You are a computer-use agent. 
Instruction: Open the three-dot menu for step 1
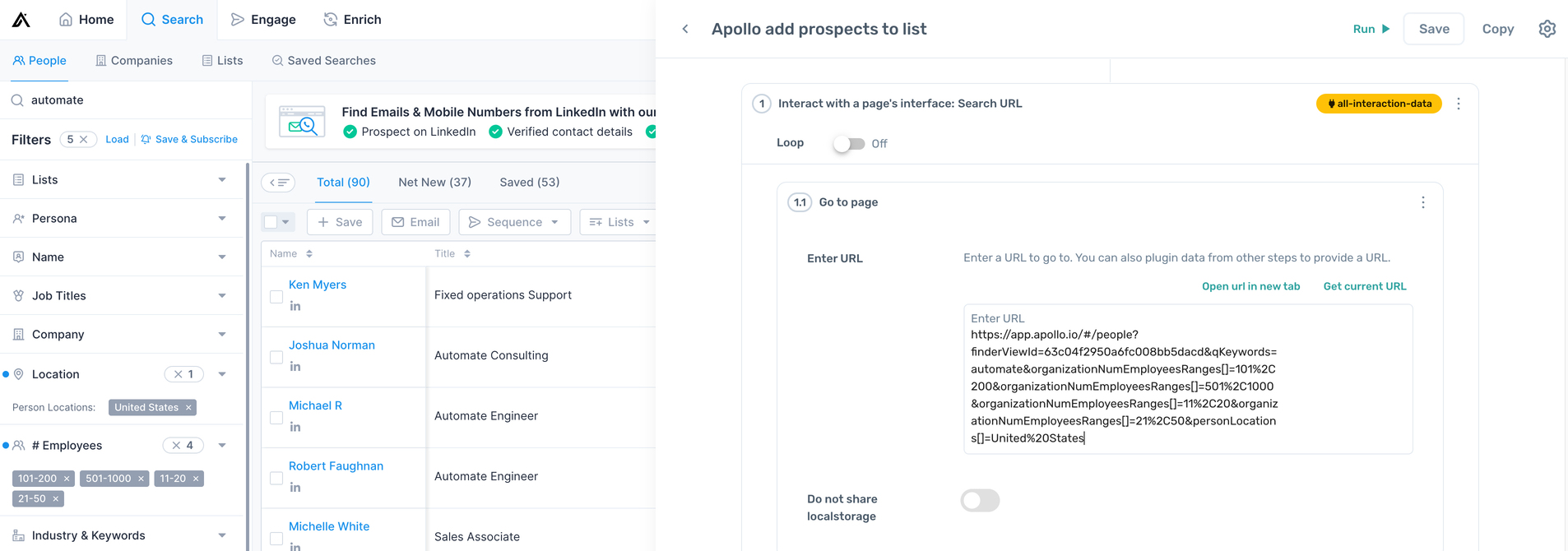(x=1459, y=104)
